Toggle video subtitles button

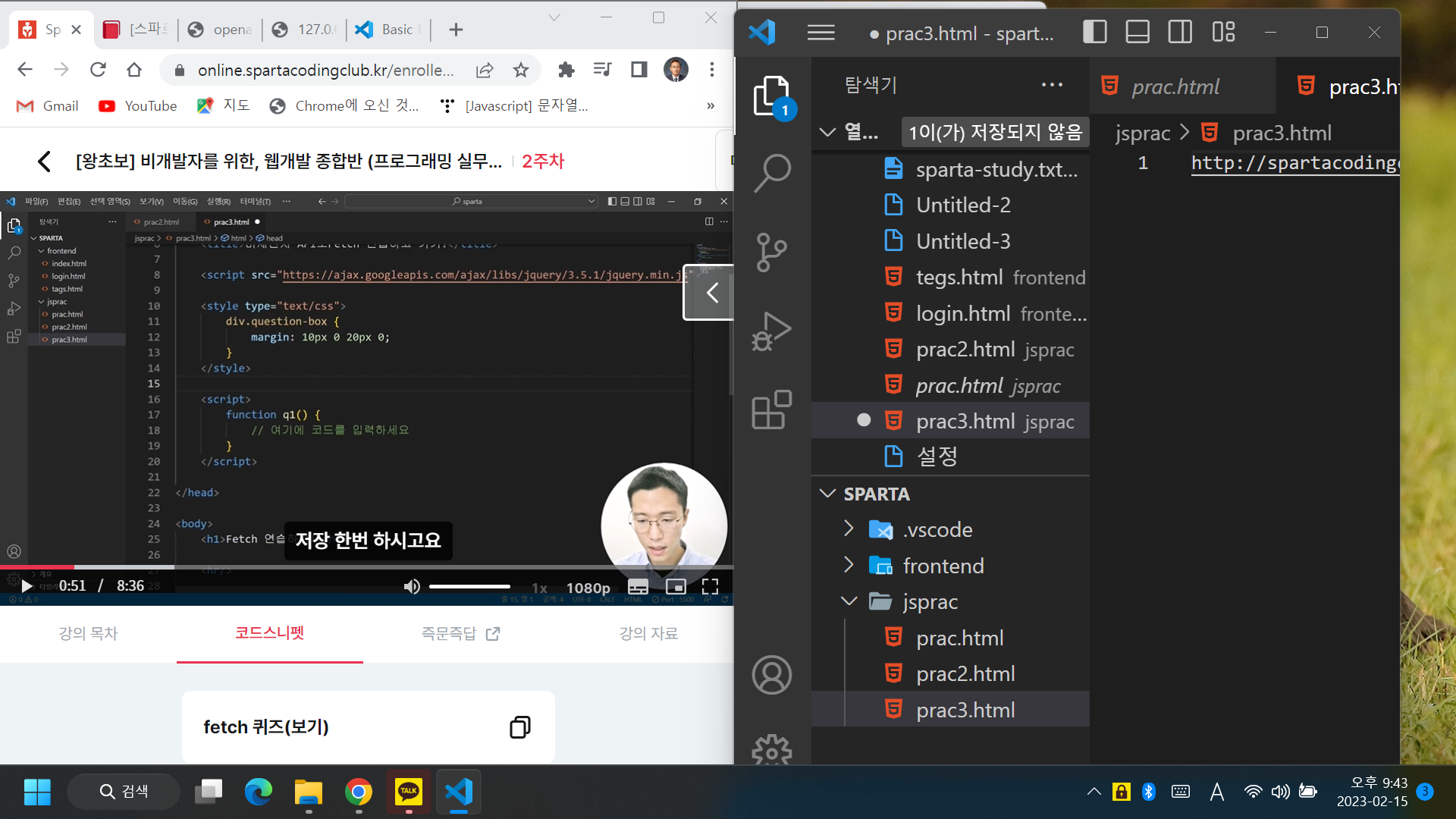tap(638, 587)
